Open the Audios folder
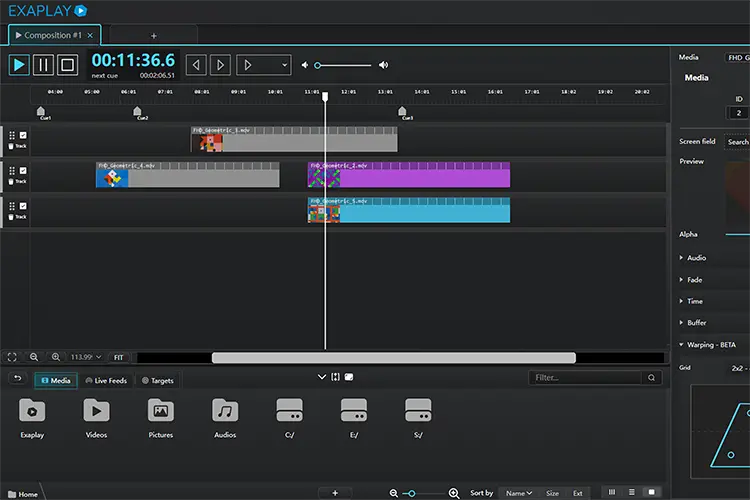750x500 pixels. point(225,417)
